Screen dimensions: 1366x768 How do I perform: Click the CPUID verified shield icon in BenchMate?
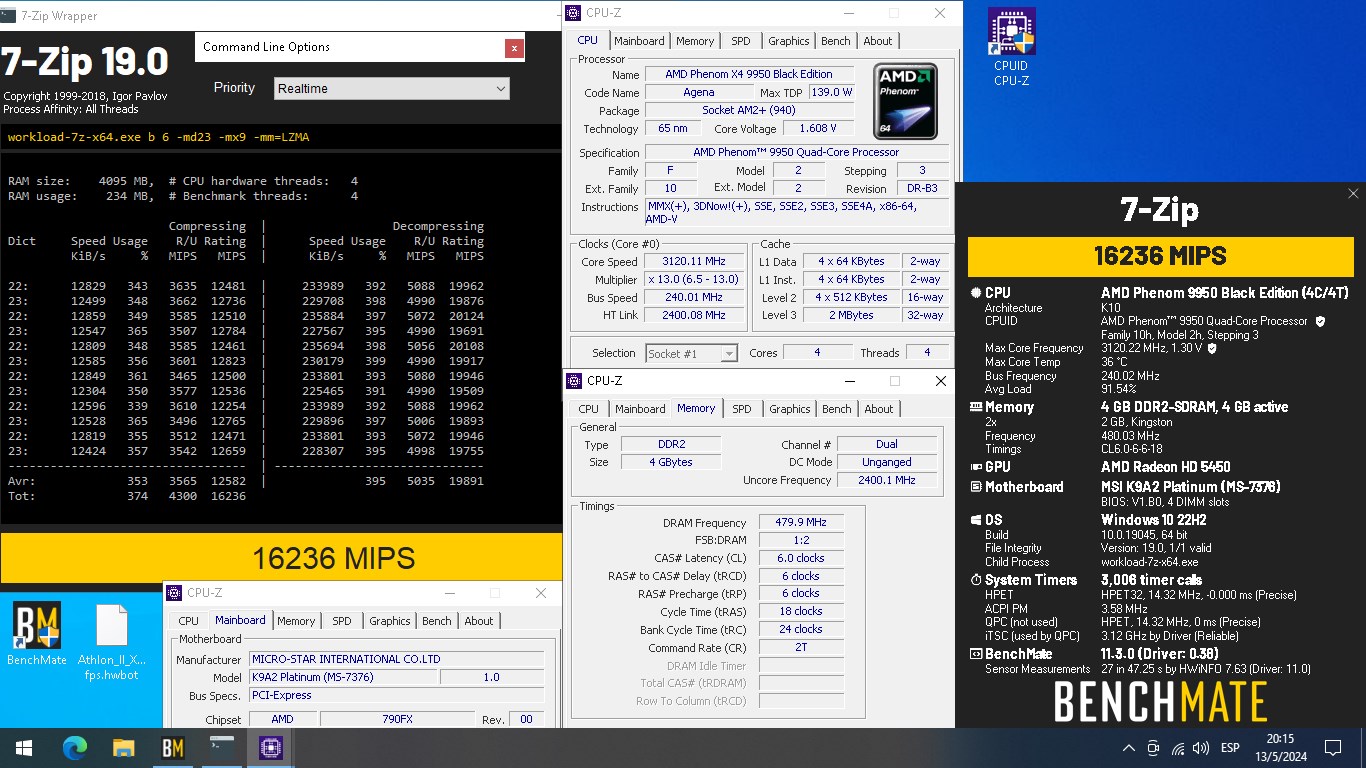click(1320, 322)
